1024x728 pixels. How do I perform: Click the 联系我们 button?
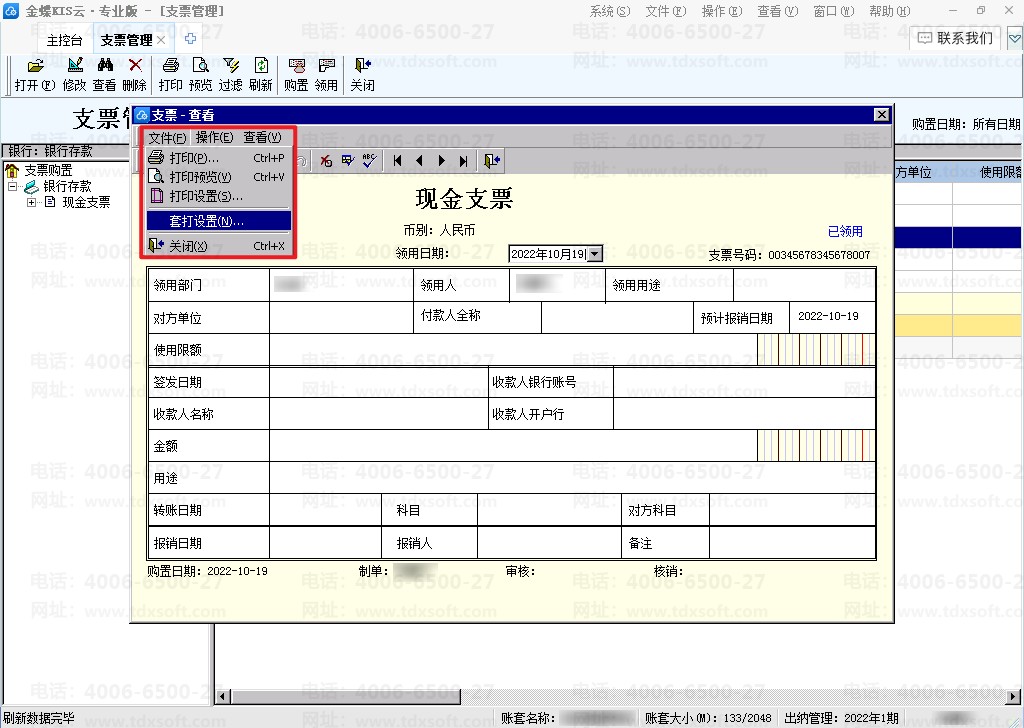(x=955, y=39)
